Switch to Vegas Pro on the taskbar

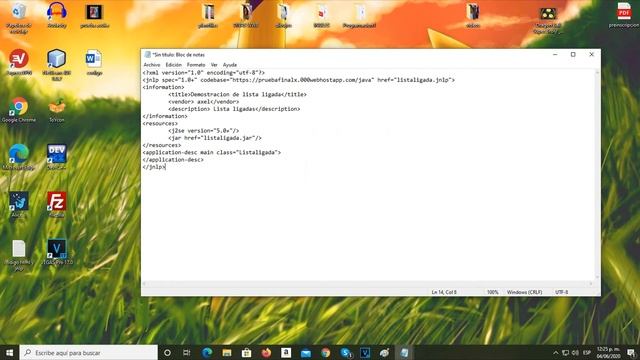click(x=365, y=353)
